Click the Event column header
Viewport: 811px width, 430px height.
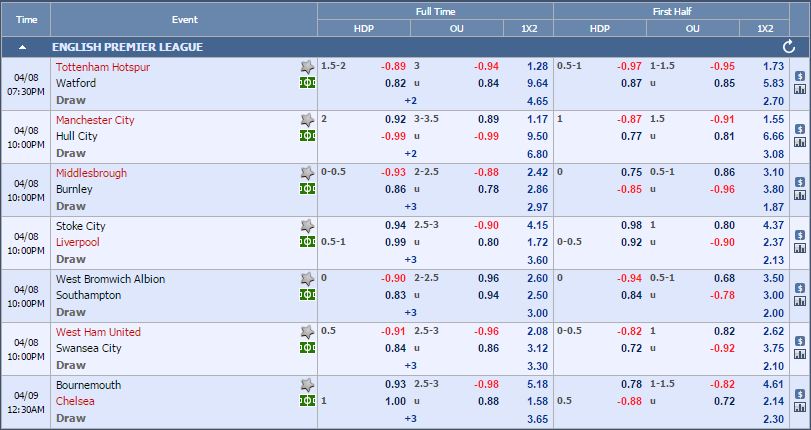tap(185, 20)
